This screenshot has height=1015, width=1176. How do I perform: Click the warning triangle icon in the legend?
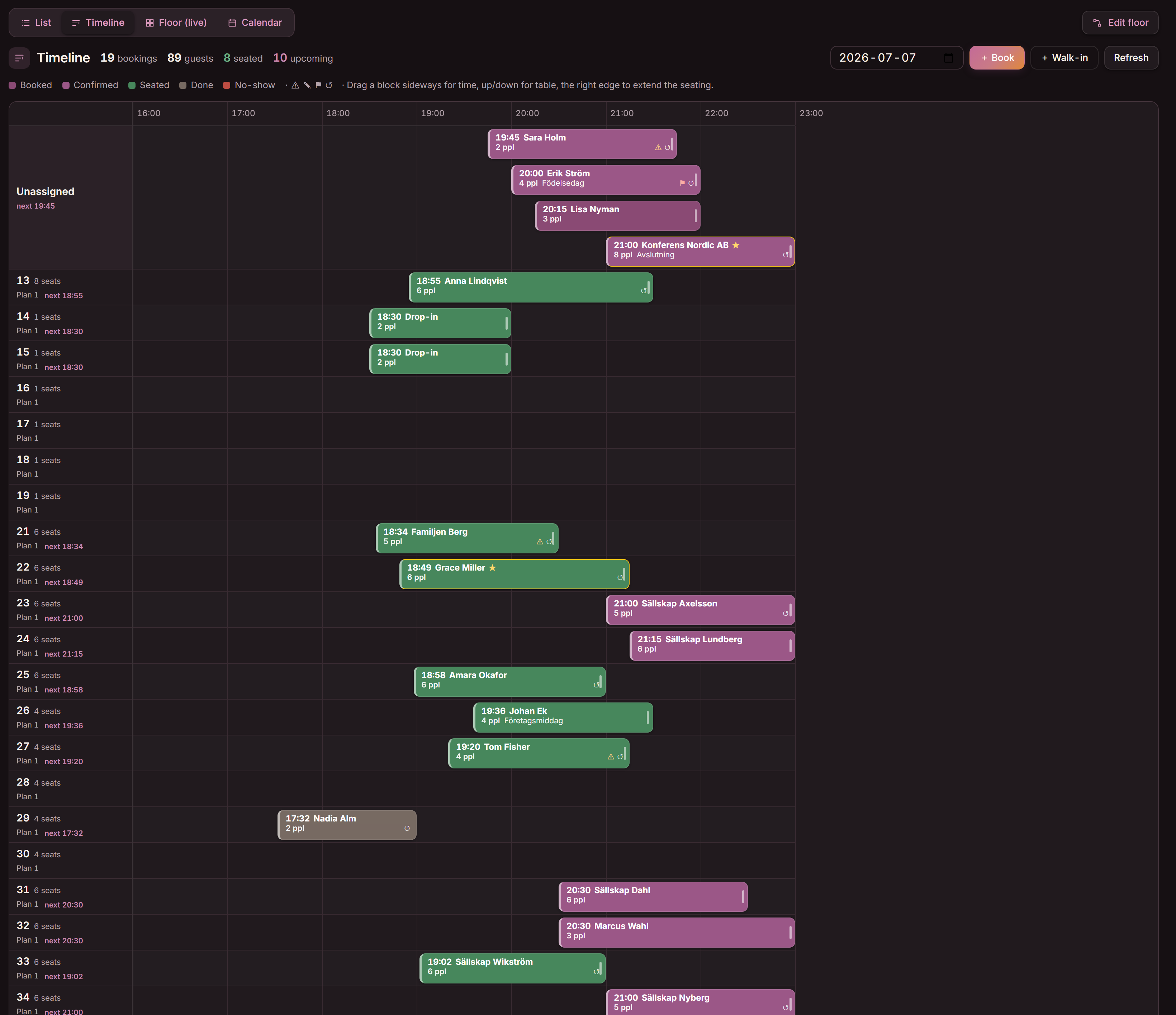(295, 85)
